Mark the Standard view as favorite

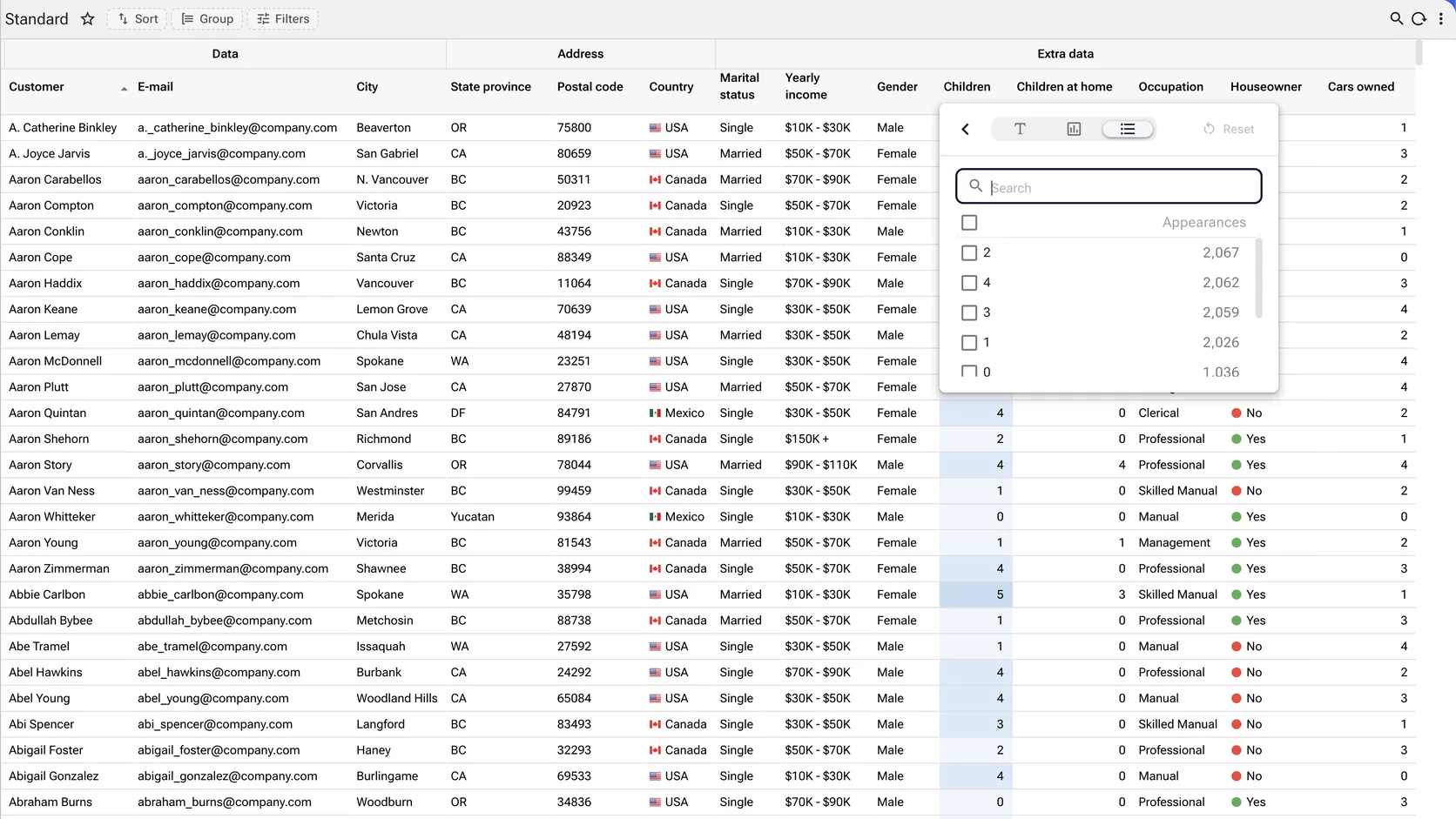[x=88, y=19]
